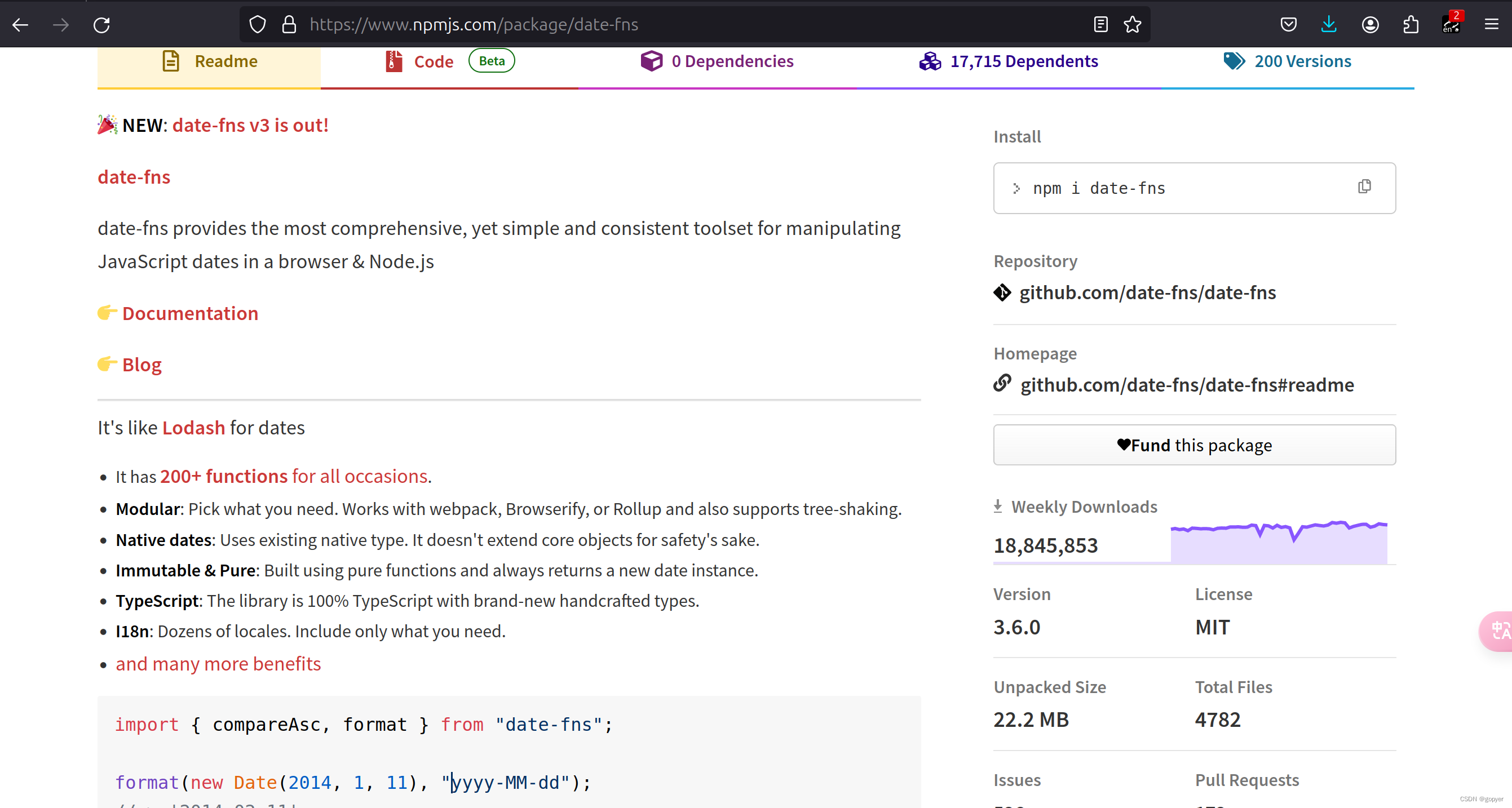Open the Pocket save icon
The image size is (1512, 808).
click(x=1288, y=25)
